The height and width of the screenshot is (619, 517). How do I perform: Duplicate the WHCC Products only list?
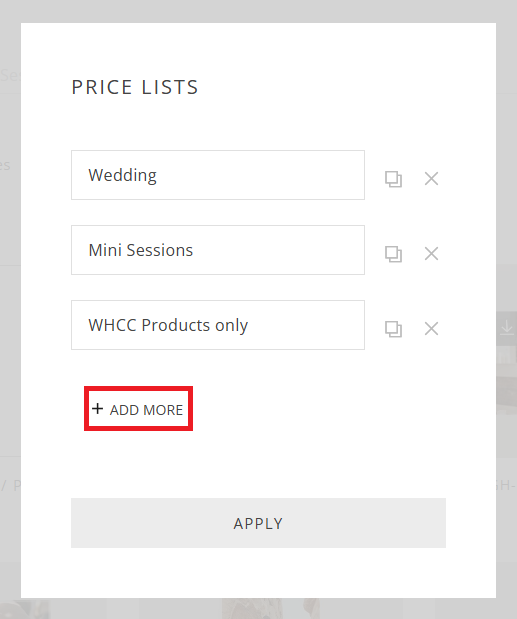[x=393, y=329]
